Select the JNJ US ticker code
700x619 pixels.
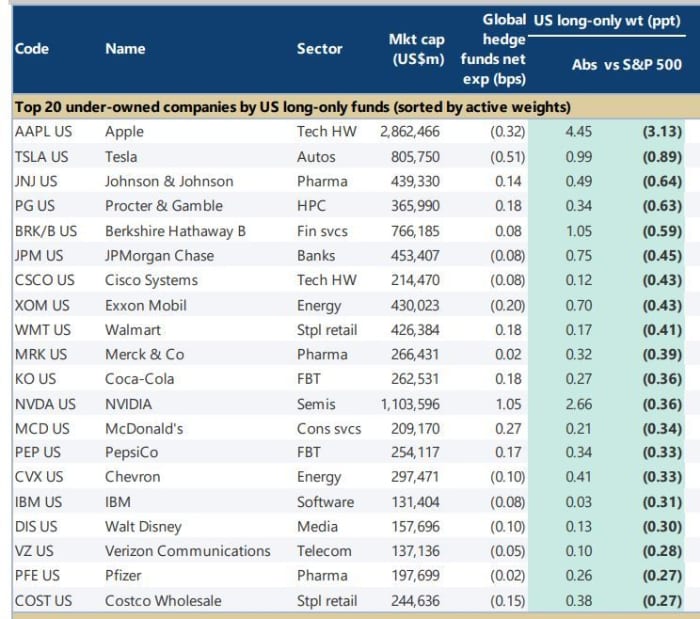click(x=36, y=182)
